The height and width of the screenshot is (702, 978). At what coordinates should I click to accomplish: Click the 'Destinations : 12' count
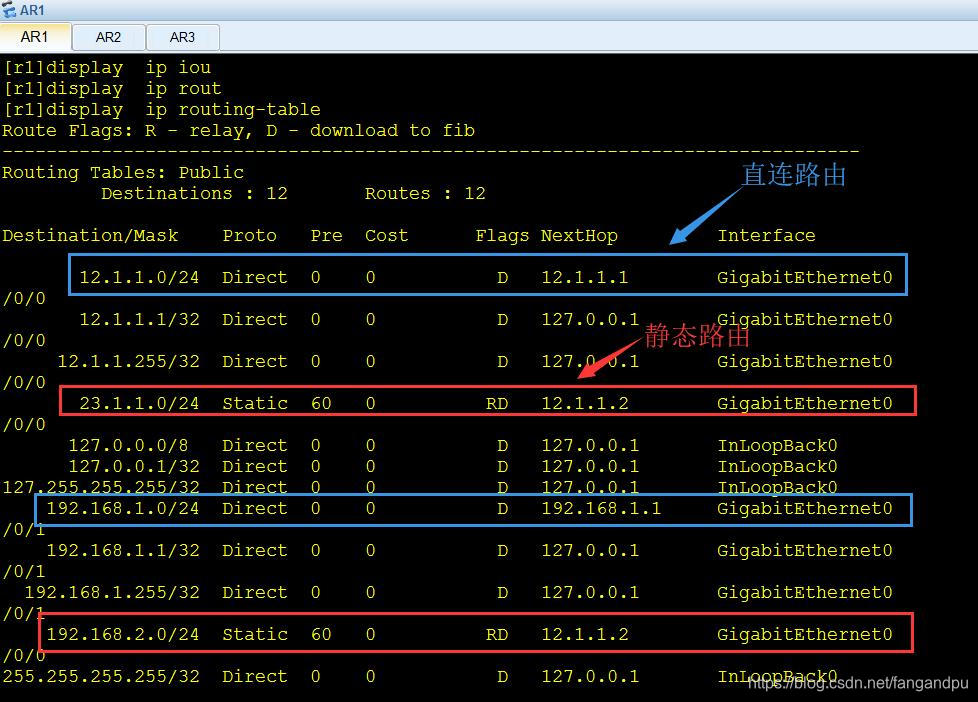(195, 193)
